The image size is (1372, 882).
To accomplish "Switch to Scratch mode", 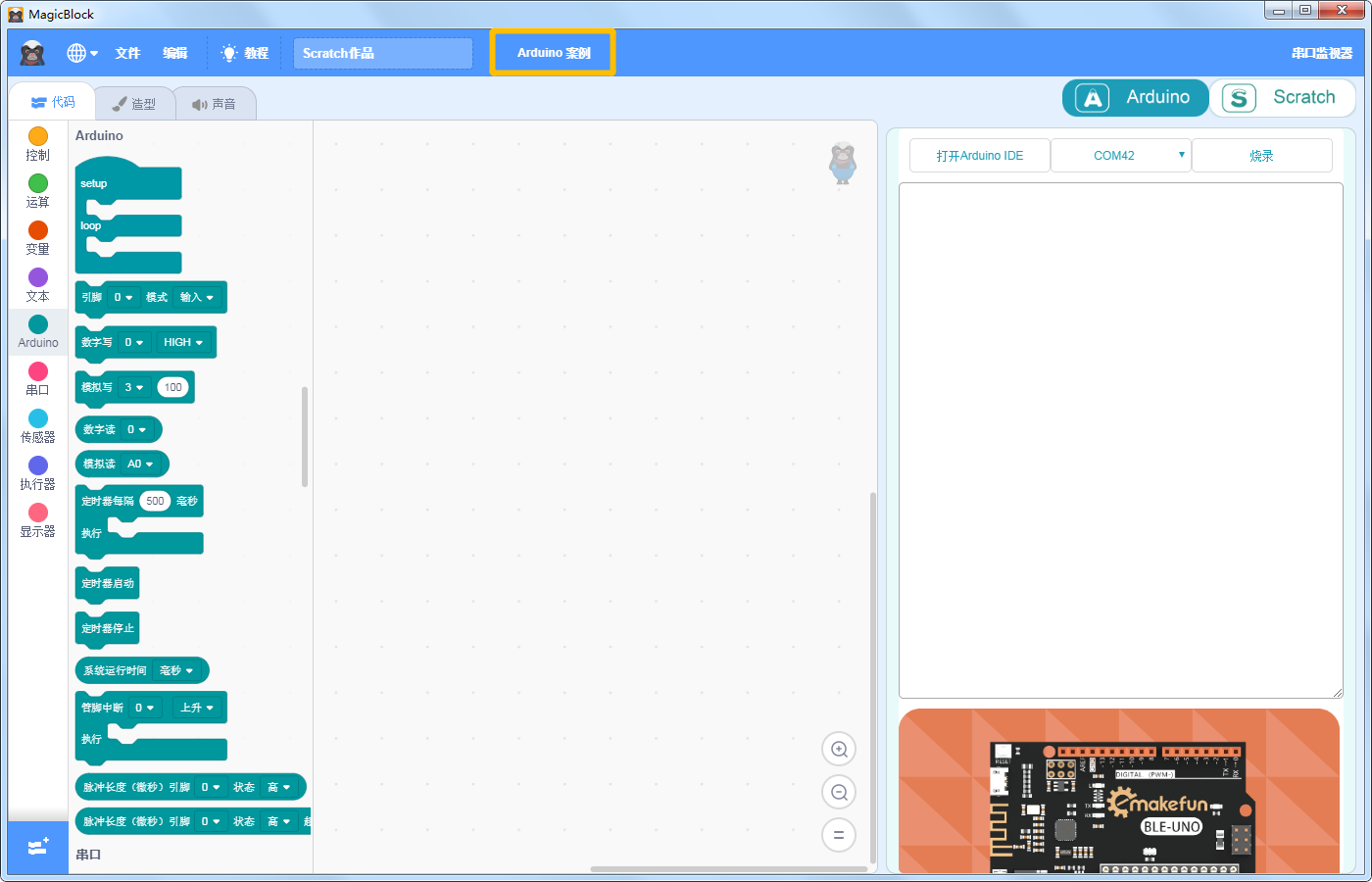I will click(x=1282, y=97).
